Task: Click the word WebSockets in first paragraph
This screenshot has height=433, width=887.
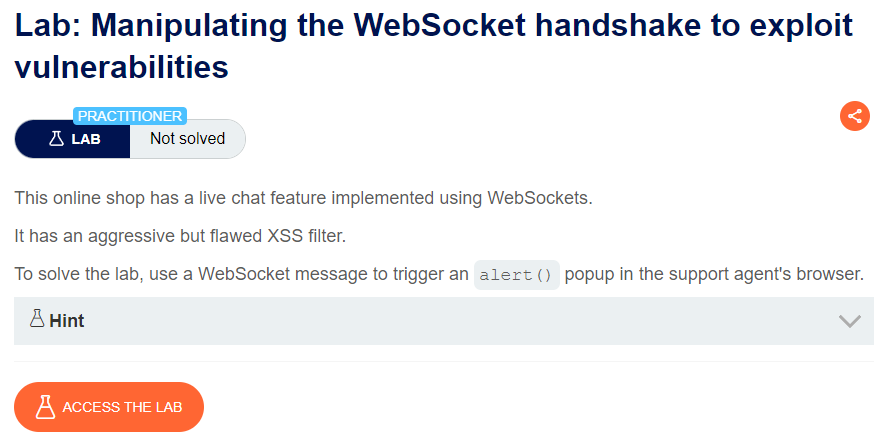Action: coord(540,199)
